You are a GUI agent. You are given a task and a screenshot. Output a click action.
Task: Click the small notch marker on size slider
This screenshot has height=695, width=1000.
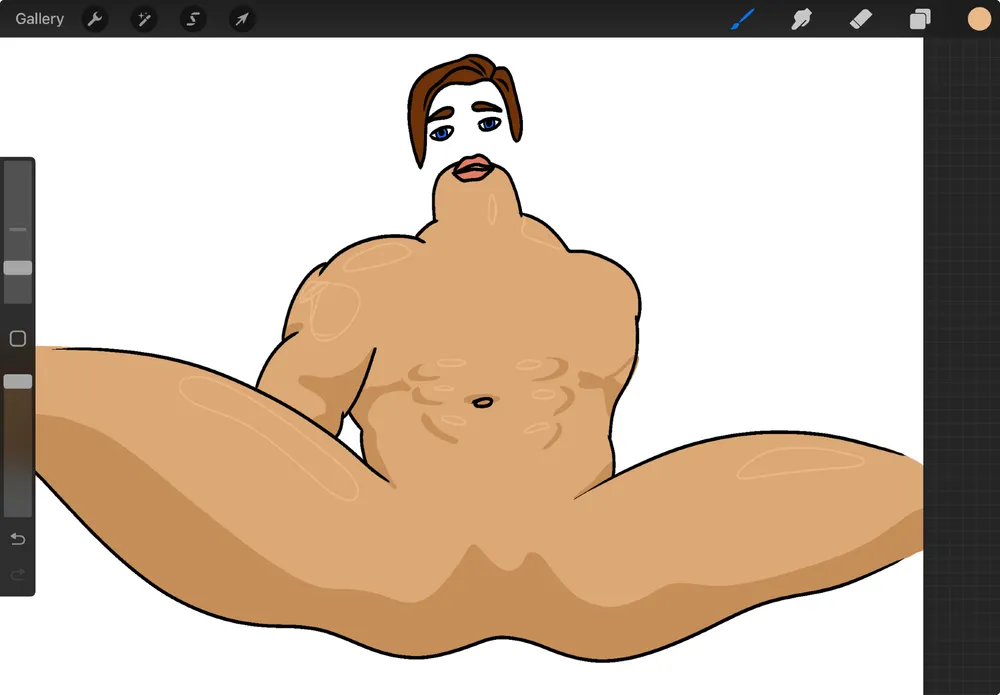pyautogui.click(x=18, y=229)
